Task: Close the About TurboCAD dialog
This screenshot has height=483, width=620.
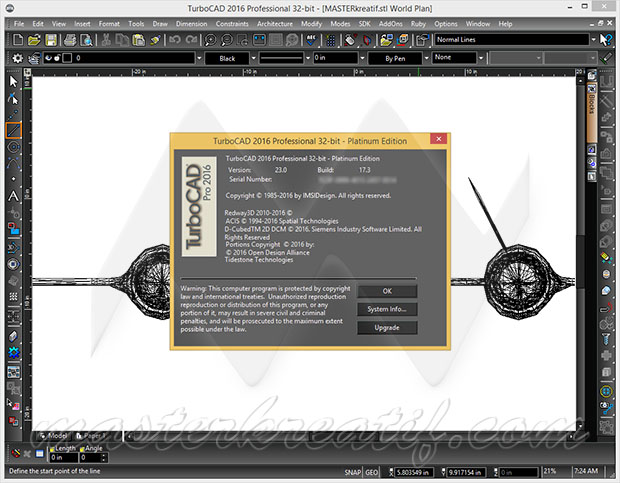Action: 439,139
